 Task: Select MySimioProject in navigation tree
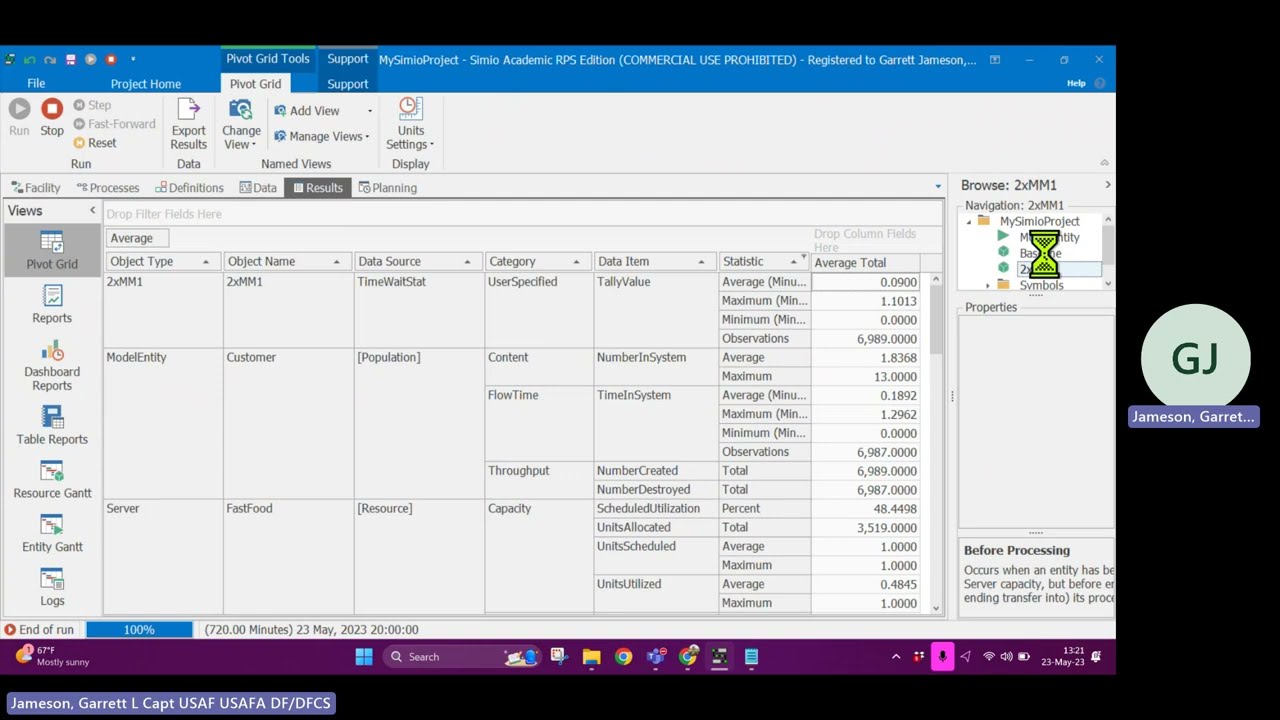1039,222
